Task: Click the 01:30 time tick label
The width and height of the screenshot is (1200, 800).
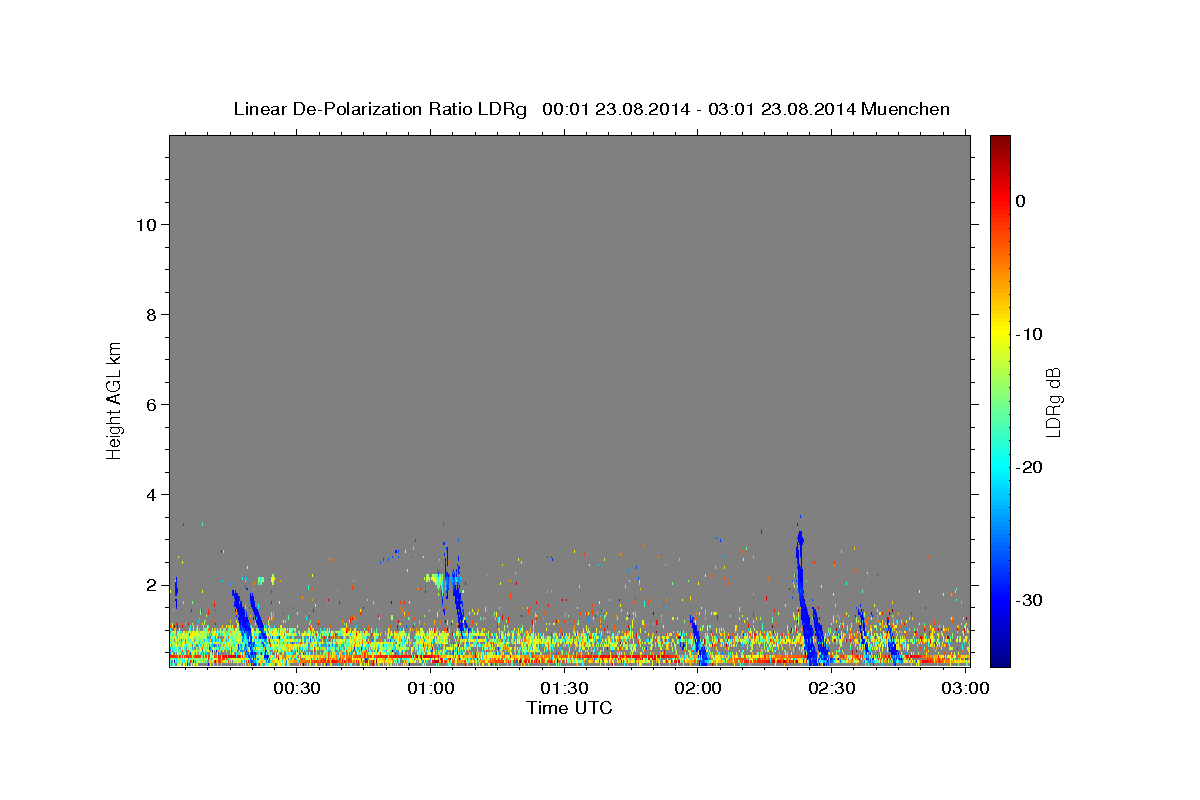Action: pos(565,688)
